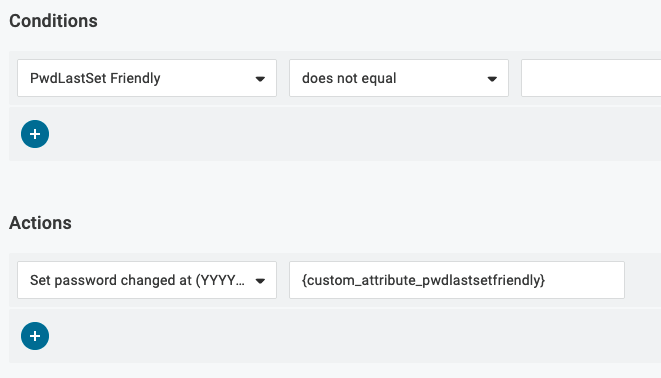This screenshot has width=661, height=378.
Task: Place cursor at end of custom attribute text
Action: point(547,280)
